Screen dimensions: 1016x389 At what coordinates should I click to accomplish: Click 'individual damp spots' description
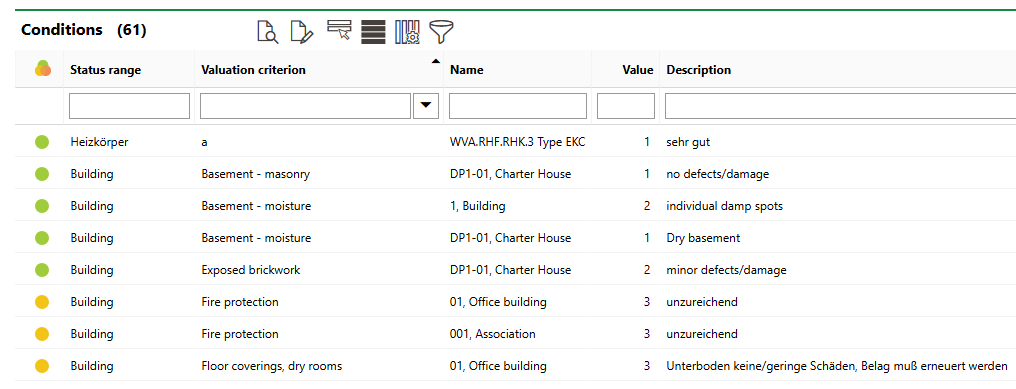(724, 206)
